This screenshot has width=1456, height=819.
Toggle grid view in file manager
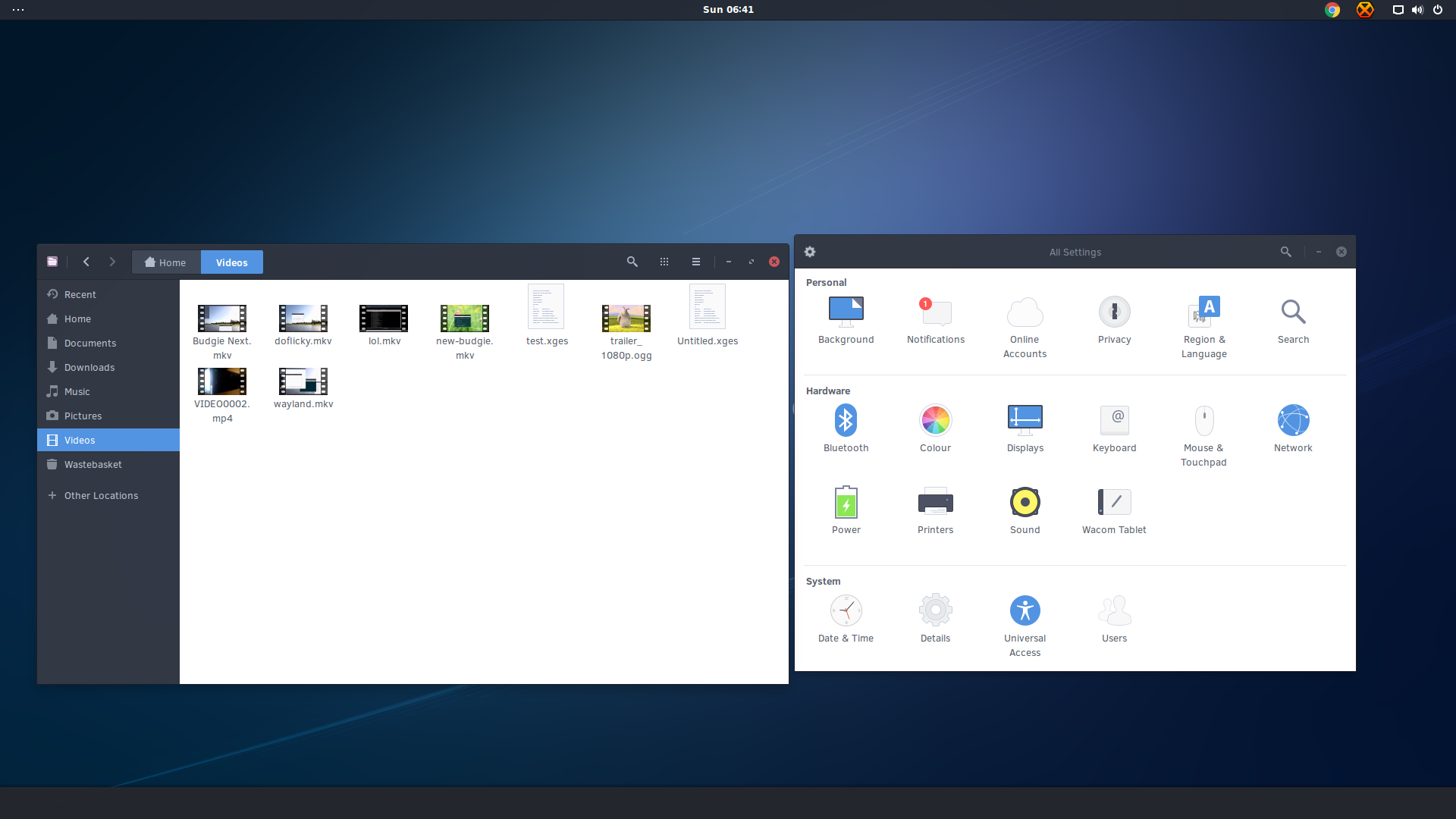[x=664, y=262]
